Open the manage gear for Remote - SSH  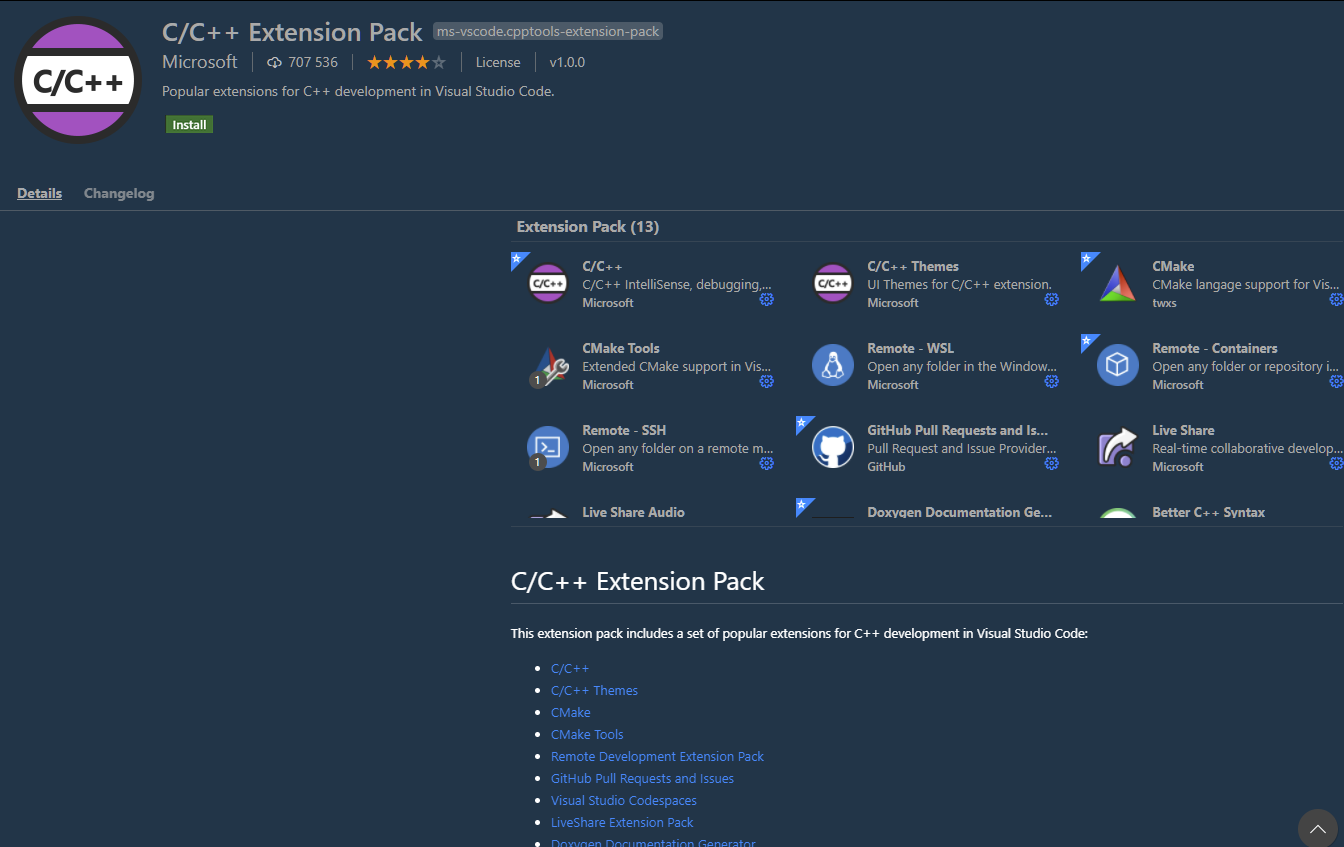767,463
